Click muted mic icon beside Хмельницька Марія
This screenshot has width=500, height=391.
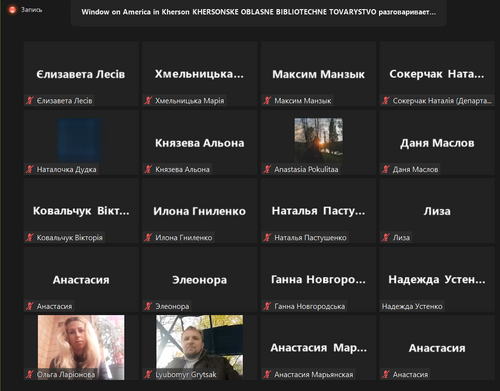[148, 100]
